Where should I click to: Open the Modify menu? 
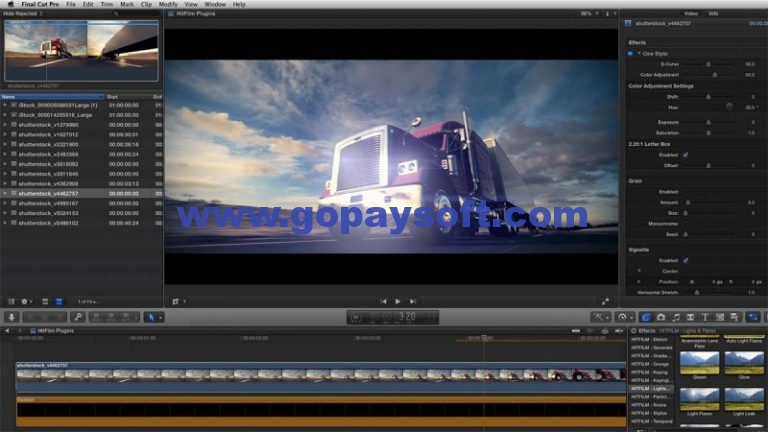click(168, 4)
